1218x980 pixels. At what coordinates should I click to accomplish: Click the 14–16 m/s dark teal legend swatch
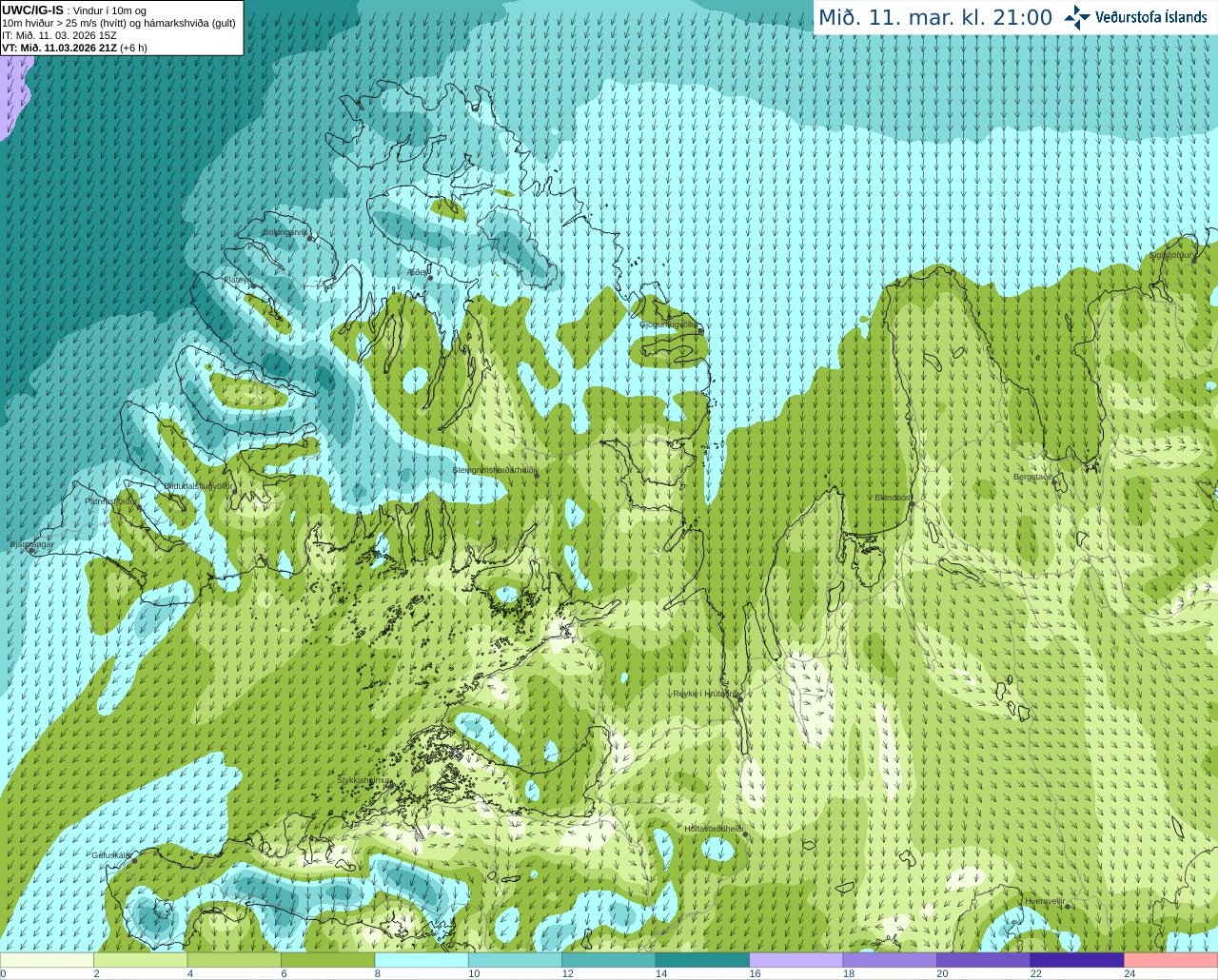point(703,959)
